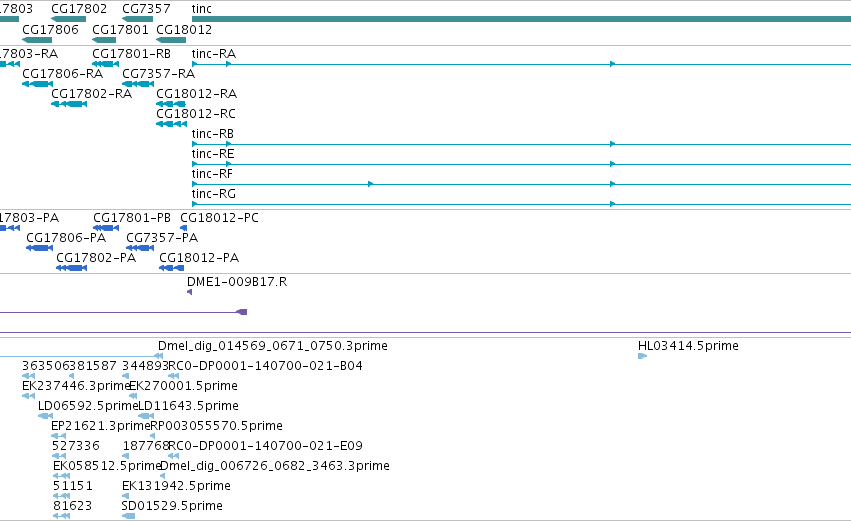
Task: Select EST EK270001.5prime
Action: pyautogui.click(x=183, y=386)
